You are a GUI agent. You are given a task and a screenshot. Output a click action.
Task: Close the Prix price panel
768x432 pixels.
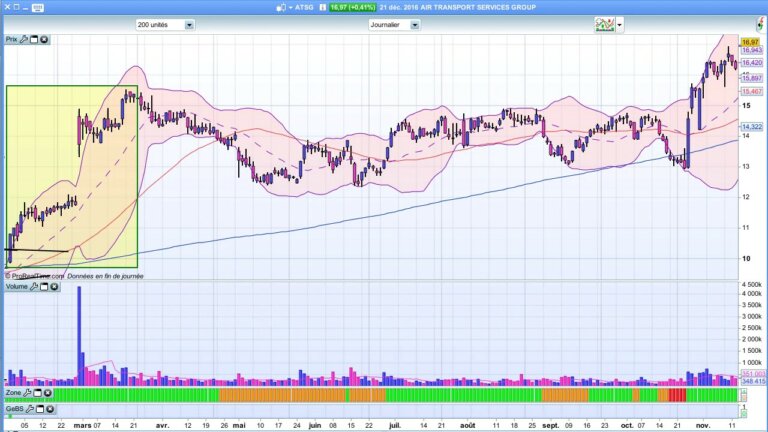pos(44,40)
